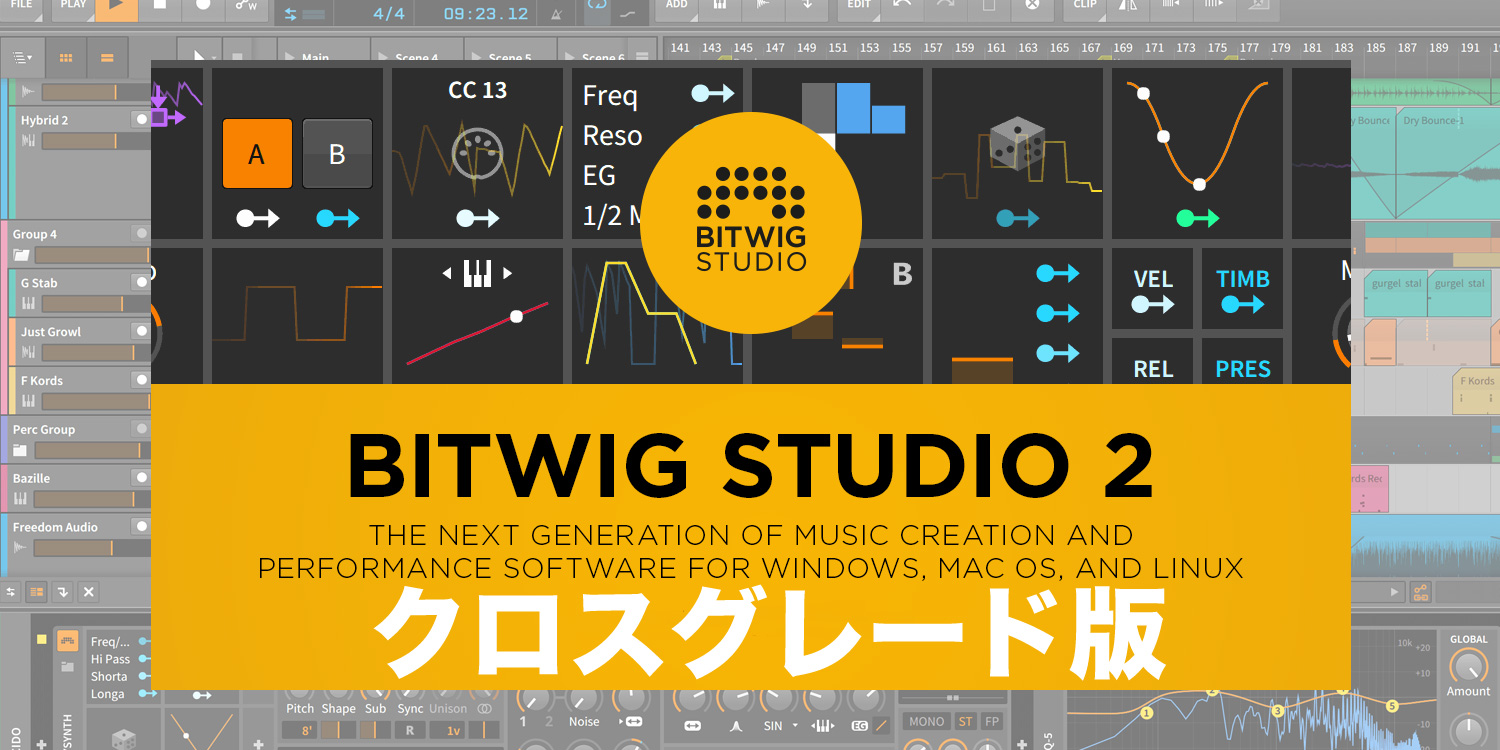Toggle Freedom Audio track activation button
The height and width of the screenshot is (750, 1500).
[x=141, y=527]
